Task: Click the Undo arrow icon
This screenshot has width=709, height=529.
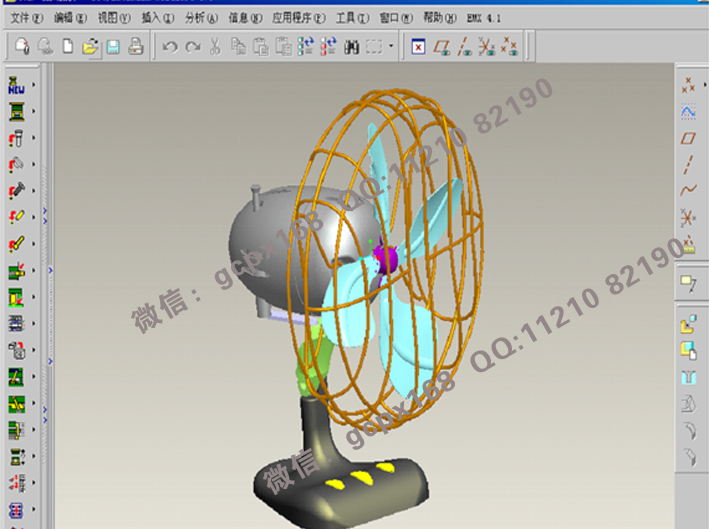Action: [x=170, y=46]
